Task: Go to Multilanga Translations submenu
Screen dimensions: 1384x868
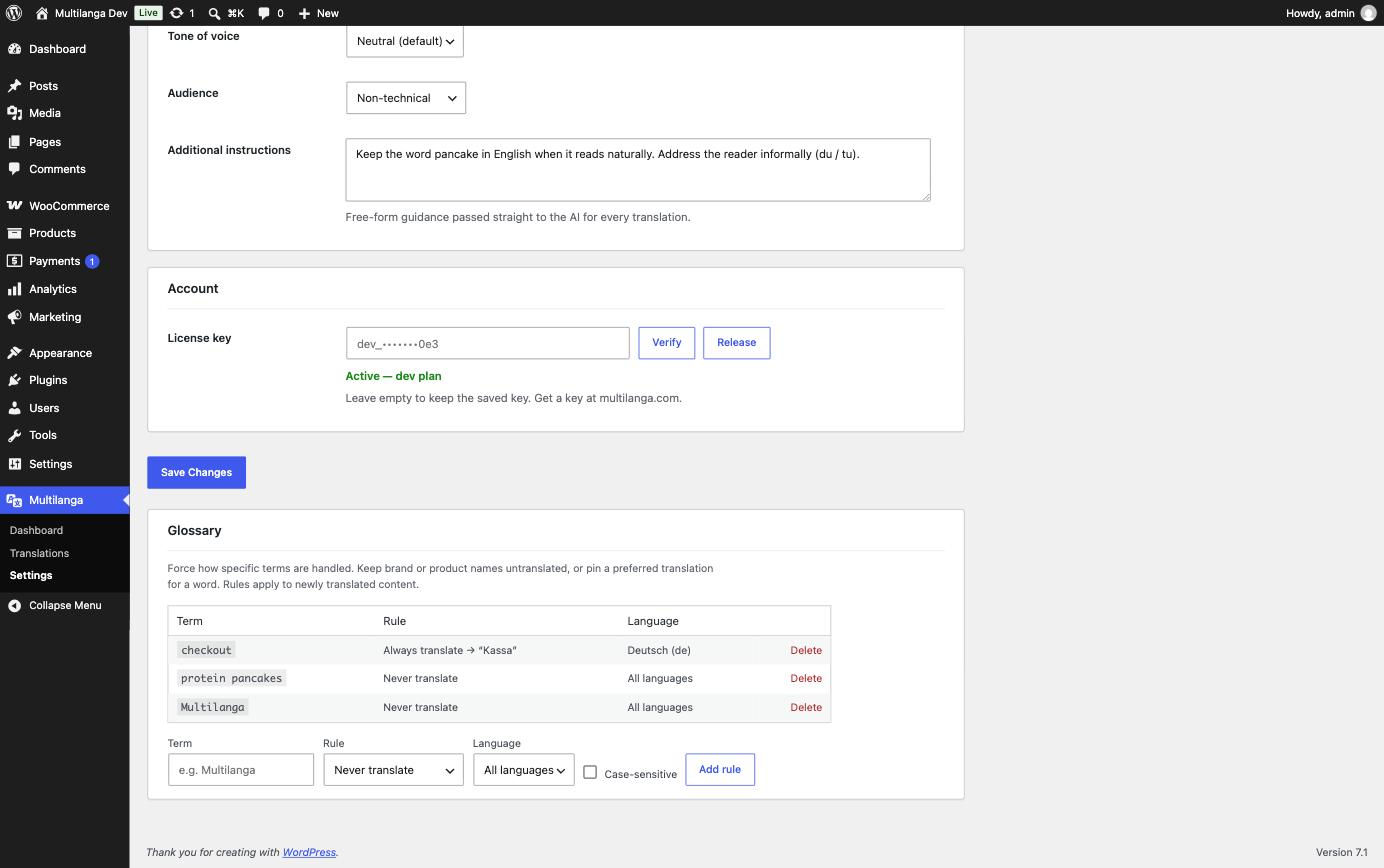Action: click(x=39, y=553)
